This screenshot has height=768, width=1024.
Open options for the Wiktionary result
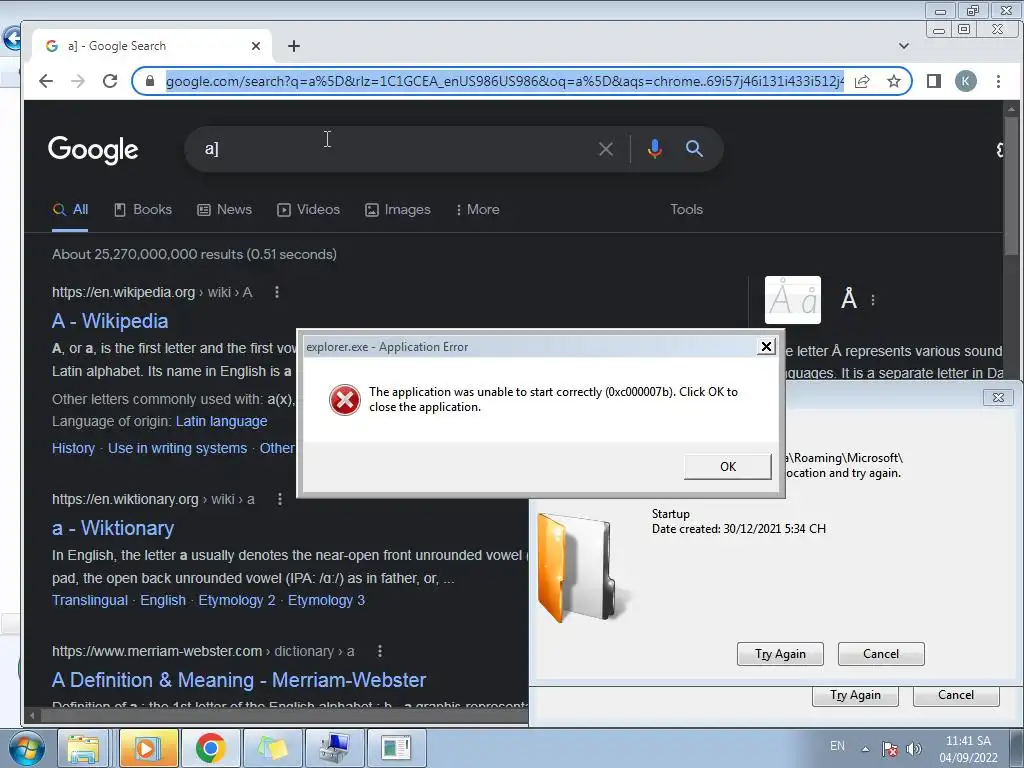click(280, 499)
